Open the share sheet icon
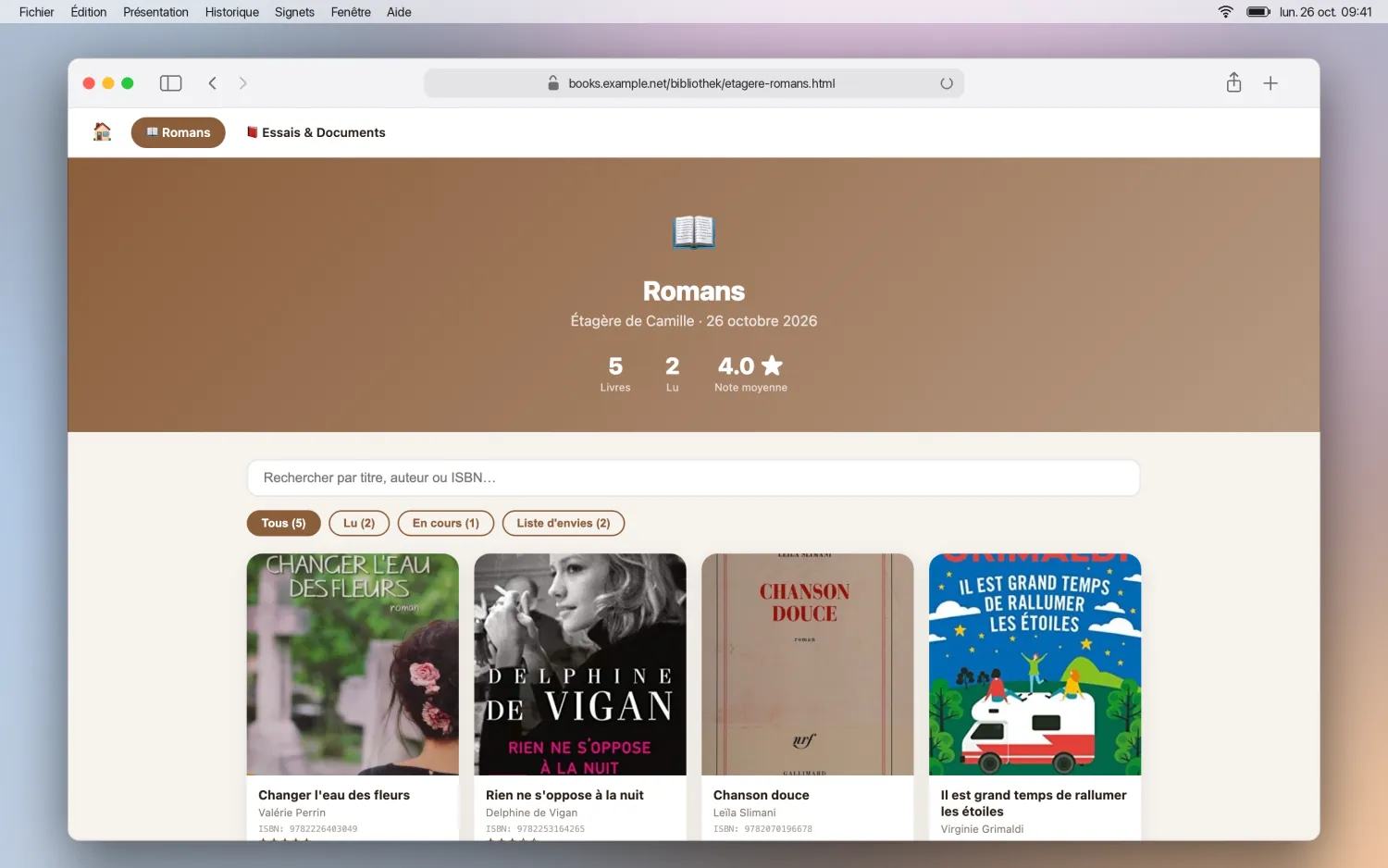The height and width of the screenshot is (868, 1388). 1233,83
